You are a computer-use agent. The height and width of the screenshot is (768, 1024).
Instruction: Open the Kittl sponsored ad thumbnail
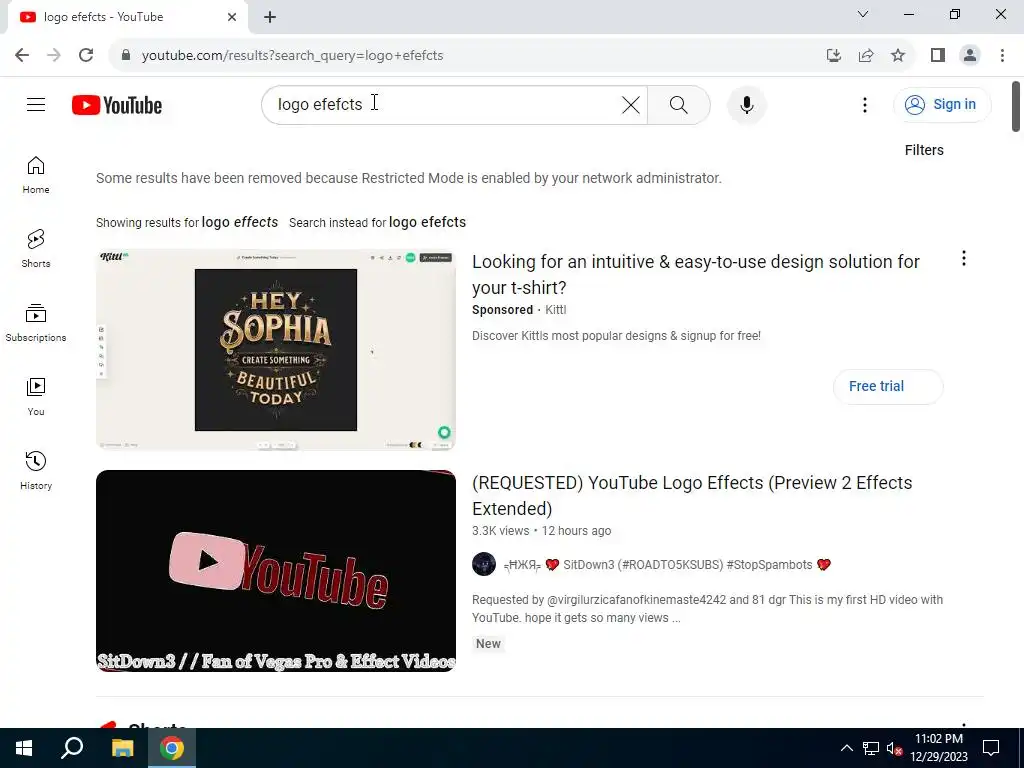276,349
